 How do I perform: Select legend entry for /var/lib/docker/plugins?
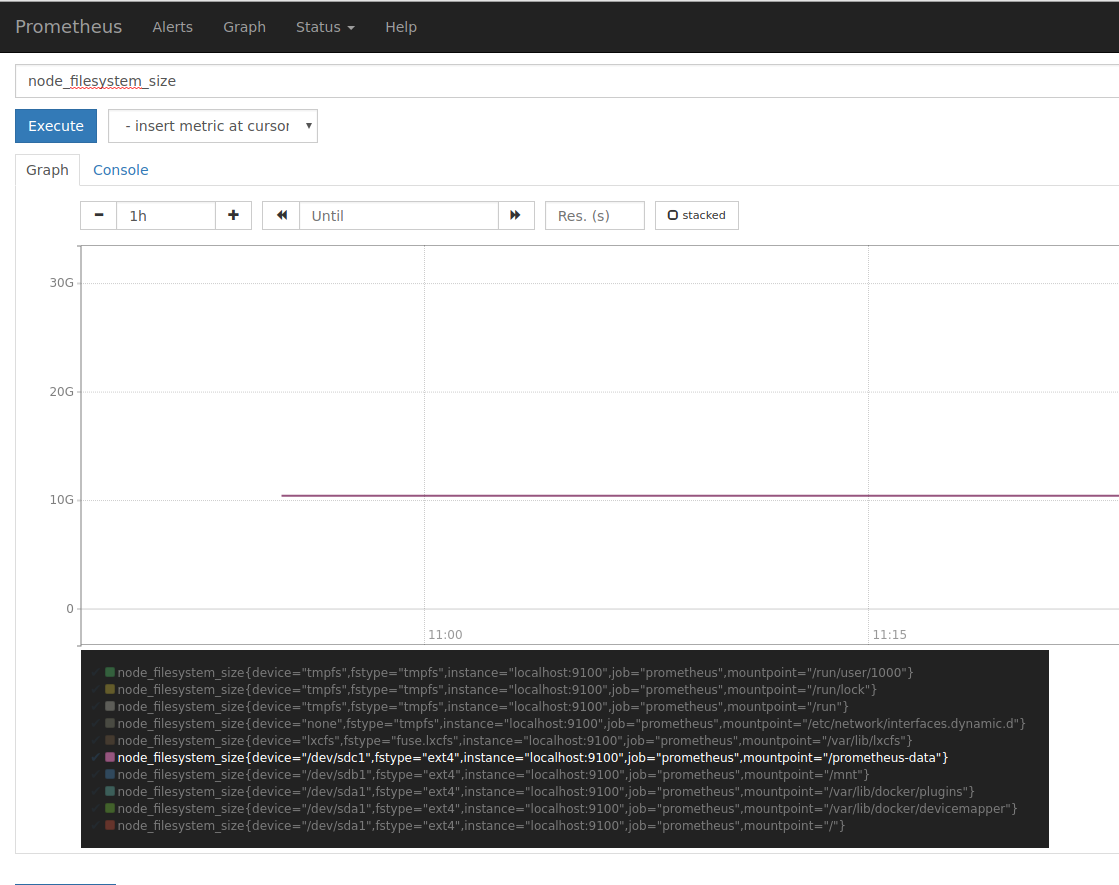(546, 792)
